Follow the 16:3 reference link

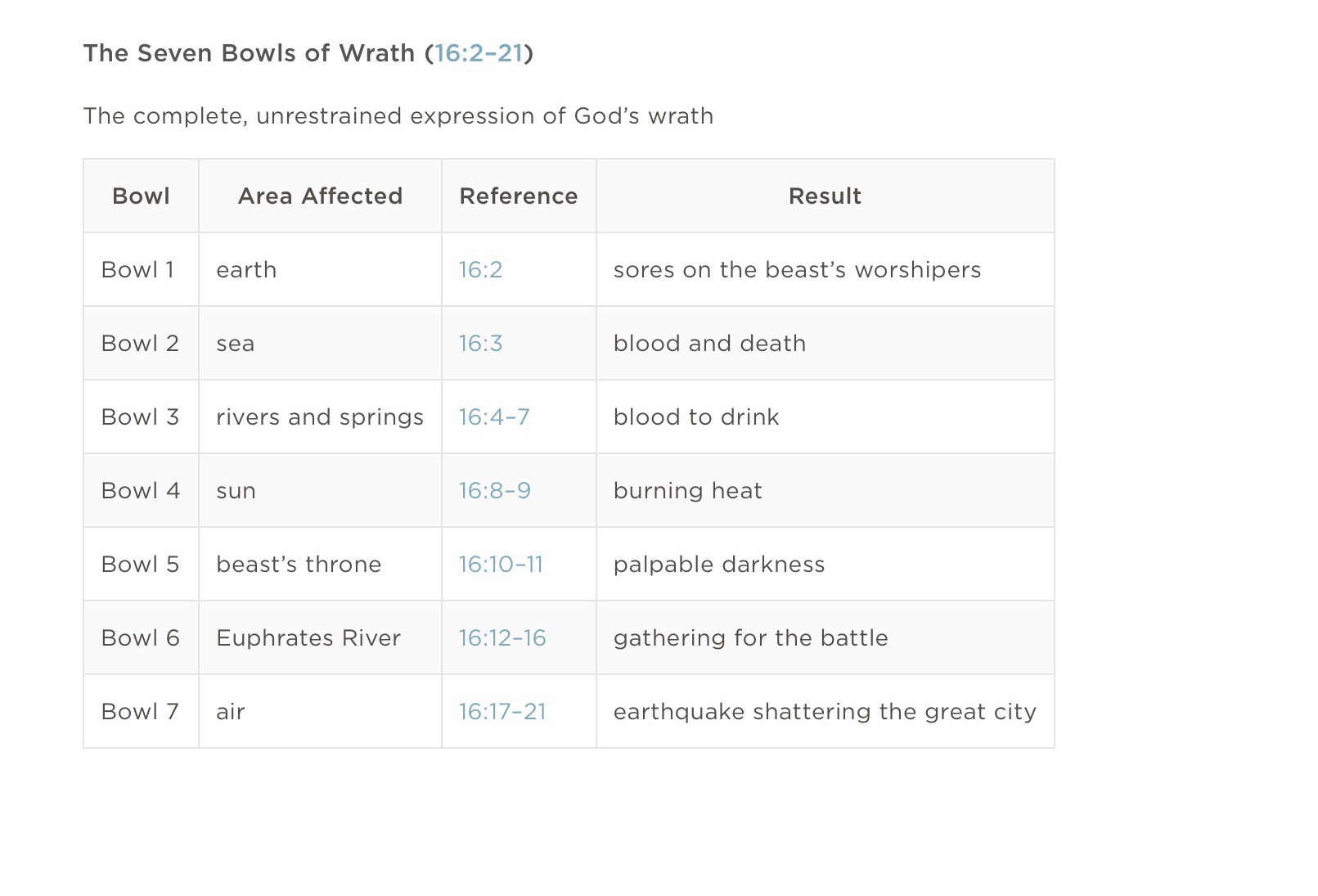tap(480, 344)
